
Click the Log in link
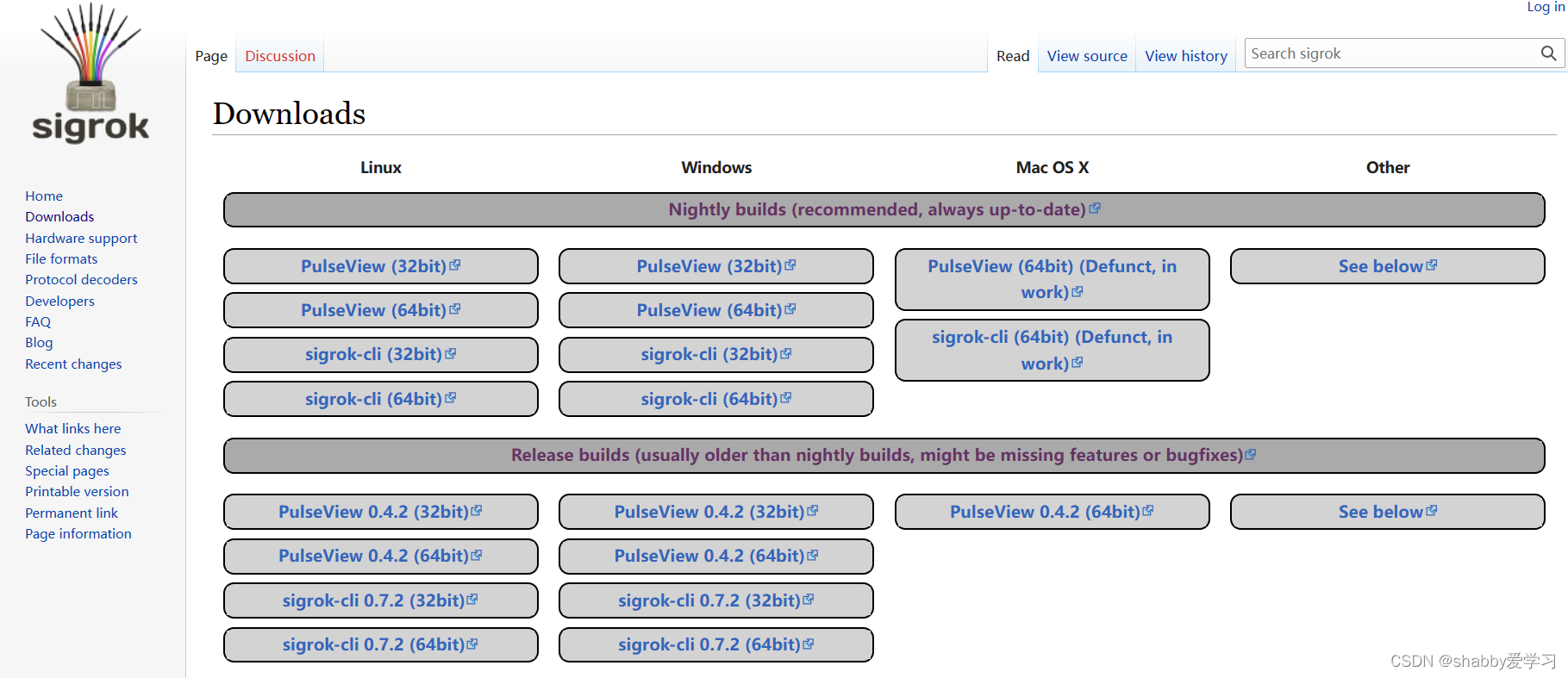(x=1546, y=7)
